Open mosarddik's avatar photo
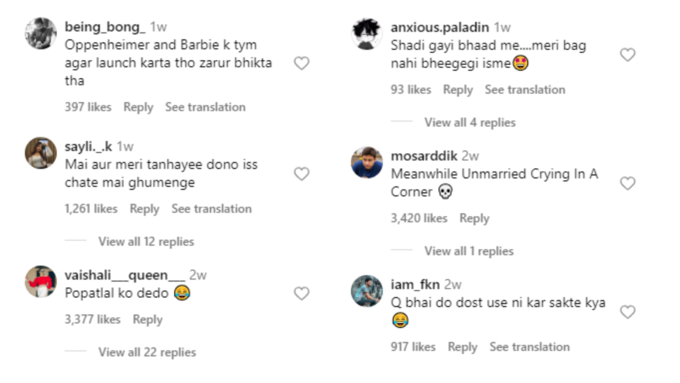 (x=367, y=163)
